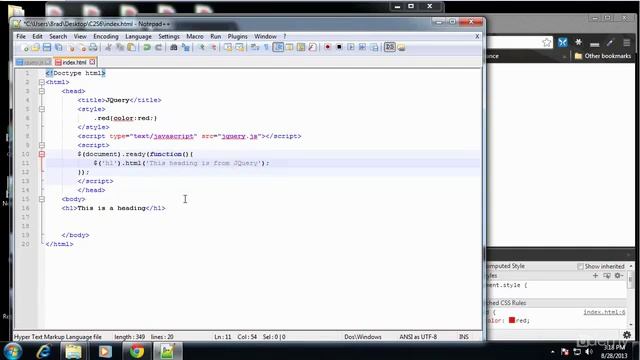Open DevTools settings gear at bottom right

(627, 335)
